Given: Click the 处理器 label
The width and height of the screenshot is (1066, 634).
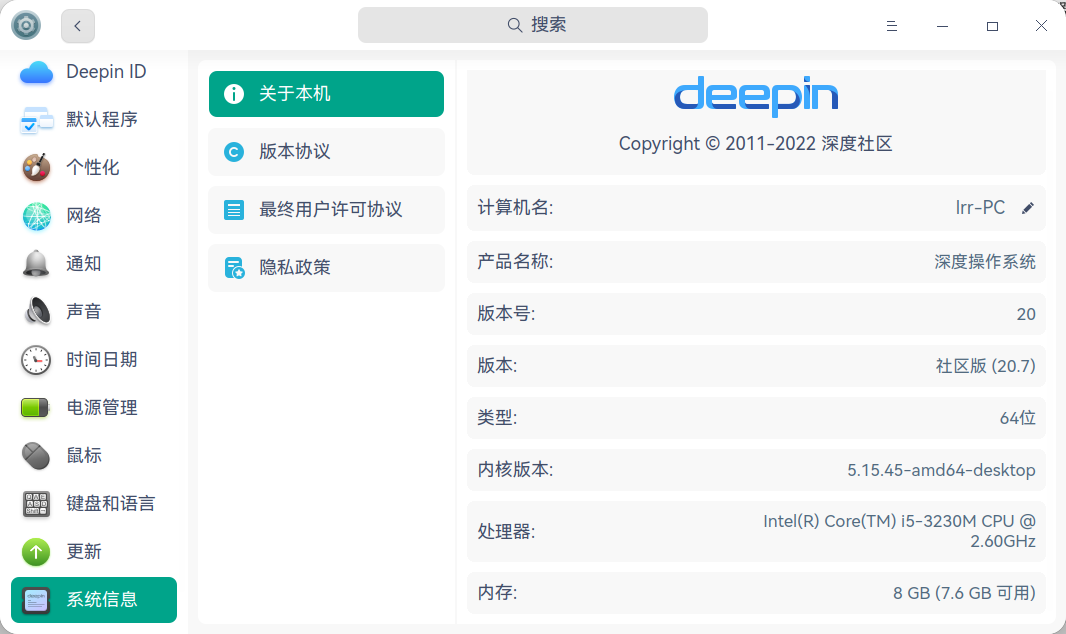Looking at the screenshot, I should point(506,532).
